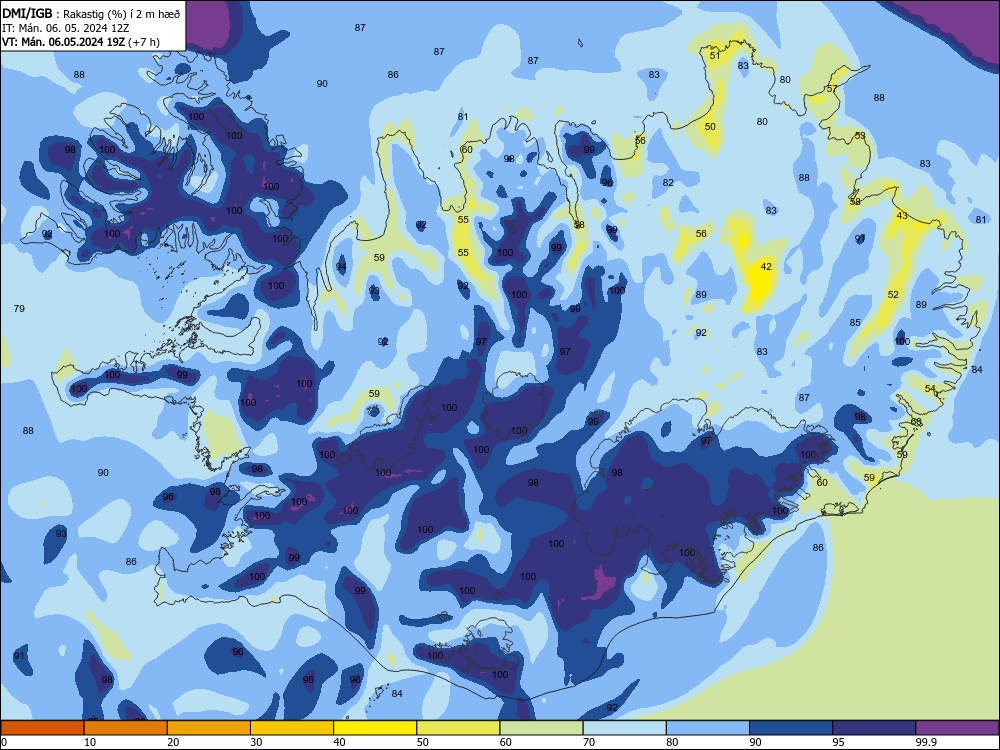The height and width of the screenshot is (750, 1000).
Task: Select the initial time line 'IT: Mán. 06. 05. 2024 12Z'
Action: tap(66, 27)
